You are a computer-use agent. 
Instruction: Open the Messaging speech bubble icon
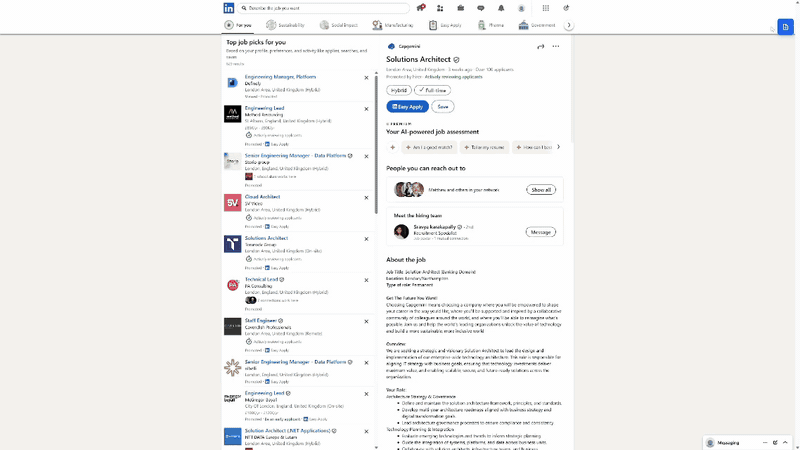click(481, 8)
